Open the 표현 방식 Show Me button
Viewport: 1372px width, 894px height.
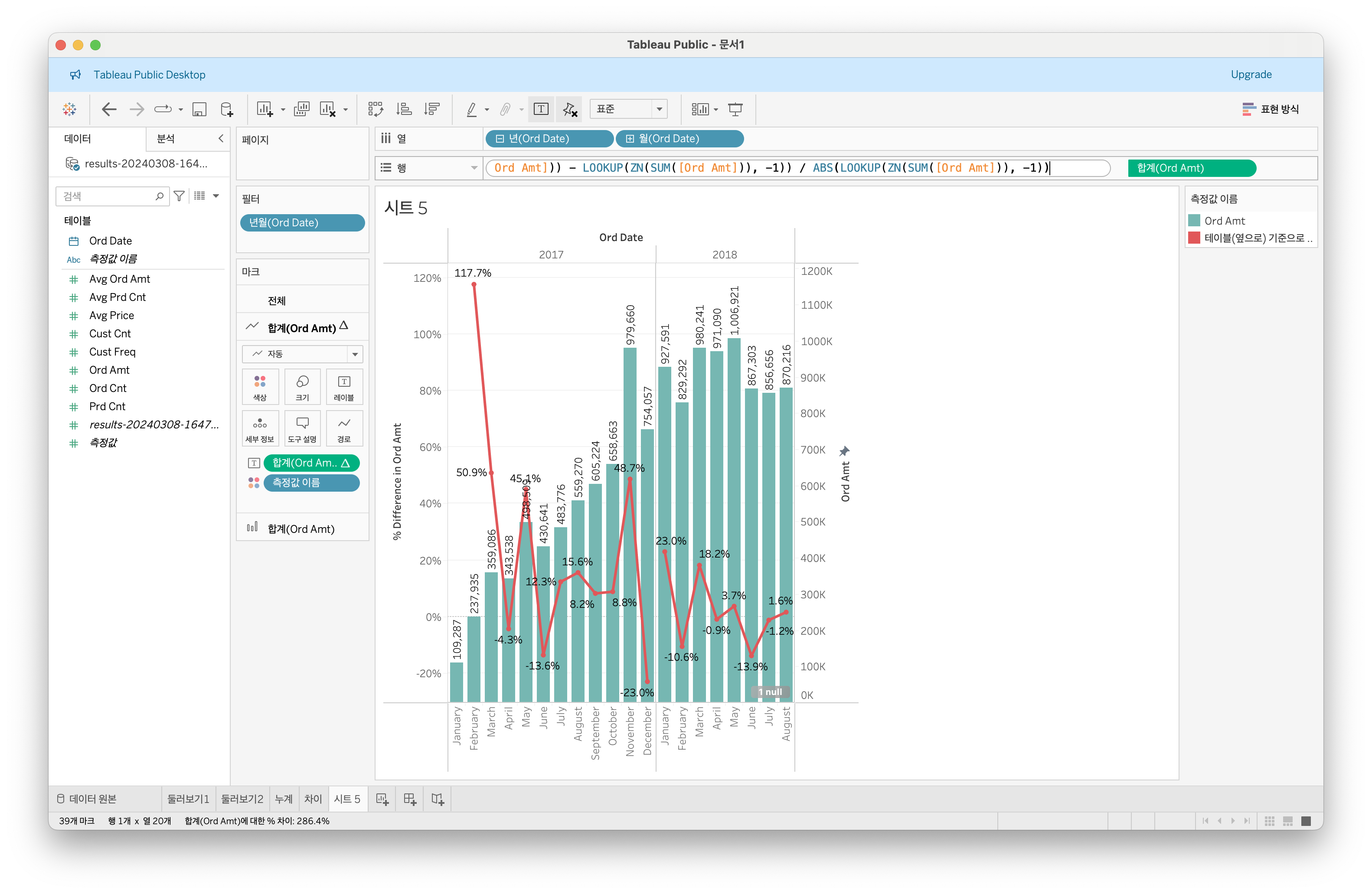pyautogui.click(x=1271, y=109)
